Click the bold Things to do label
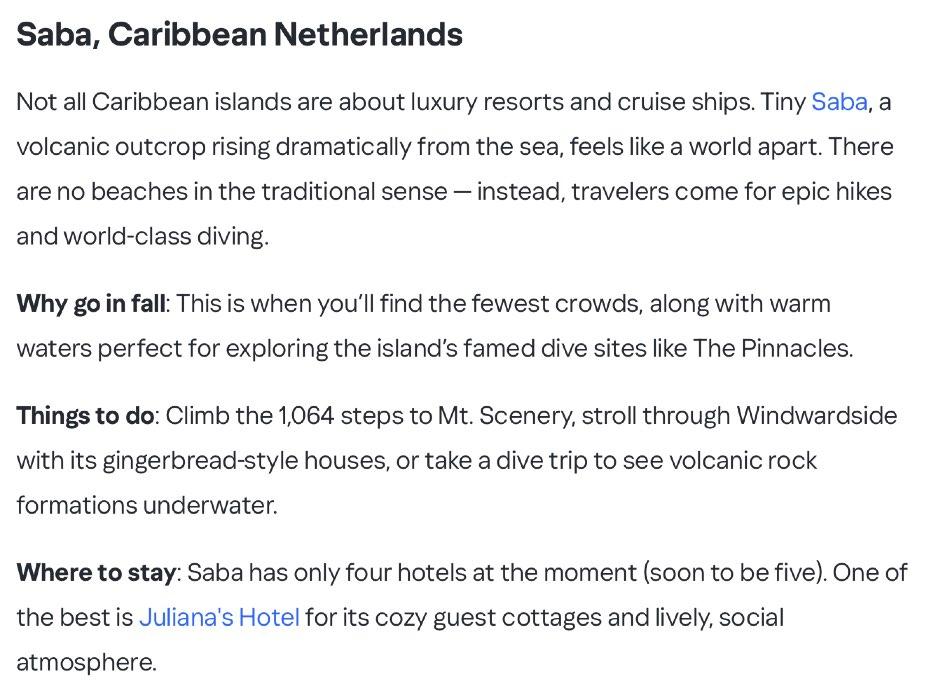The height and width of the screenshot is (688, 936). coord(85,416)
